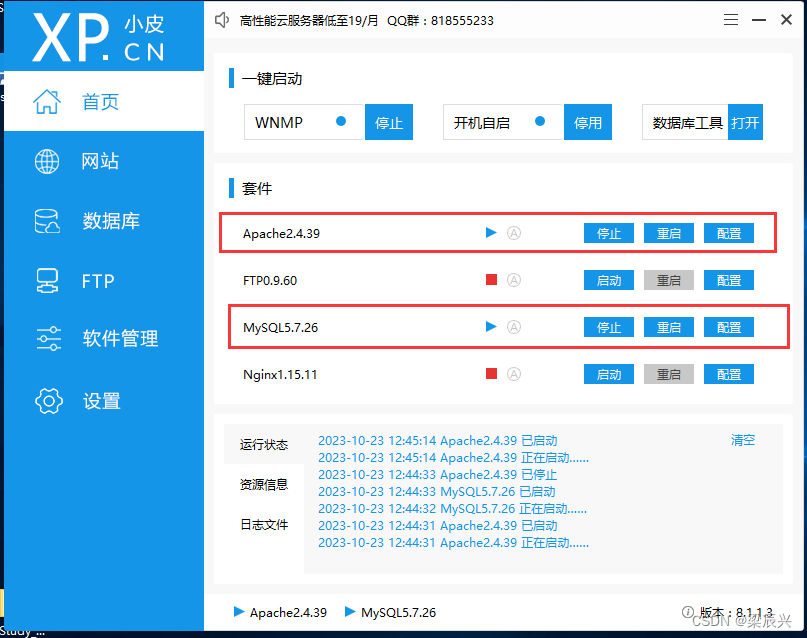Restart the MySQL5.7.26 service

click(669, 327)
